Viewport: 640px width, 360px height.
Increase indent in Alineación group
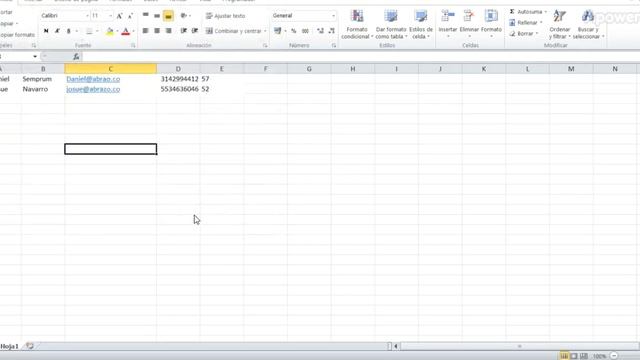pos(195,31)
